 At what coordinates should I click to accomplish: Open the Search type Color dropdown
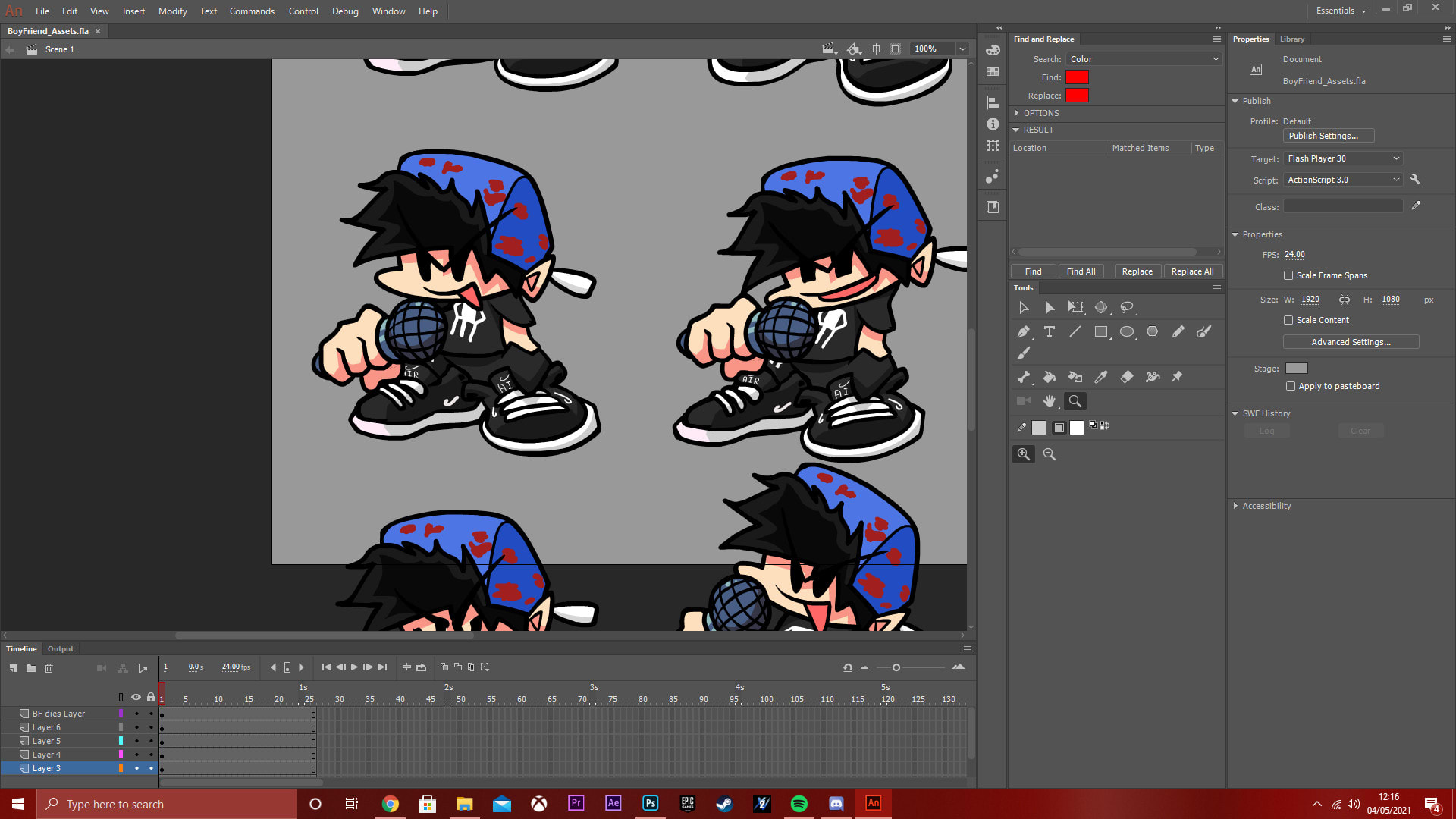pos(1144,59)
